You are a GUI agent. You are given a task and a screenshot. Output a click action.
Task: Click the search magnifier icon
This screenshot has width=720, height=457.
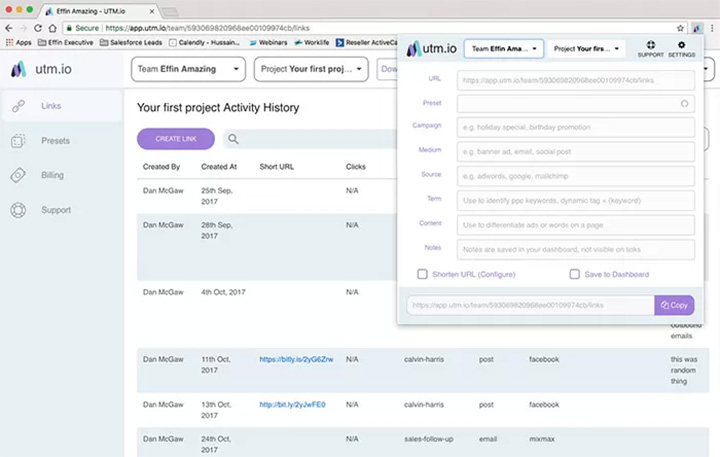[233, 139]
